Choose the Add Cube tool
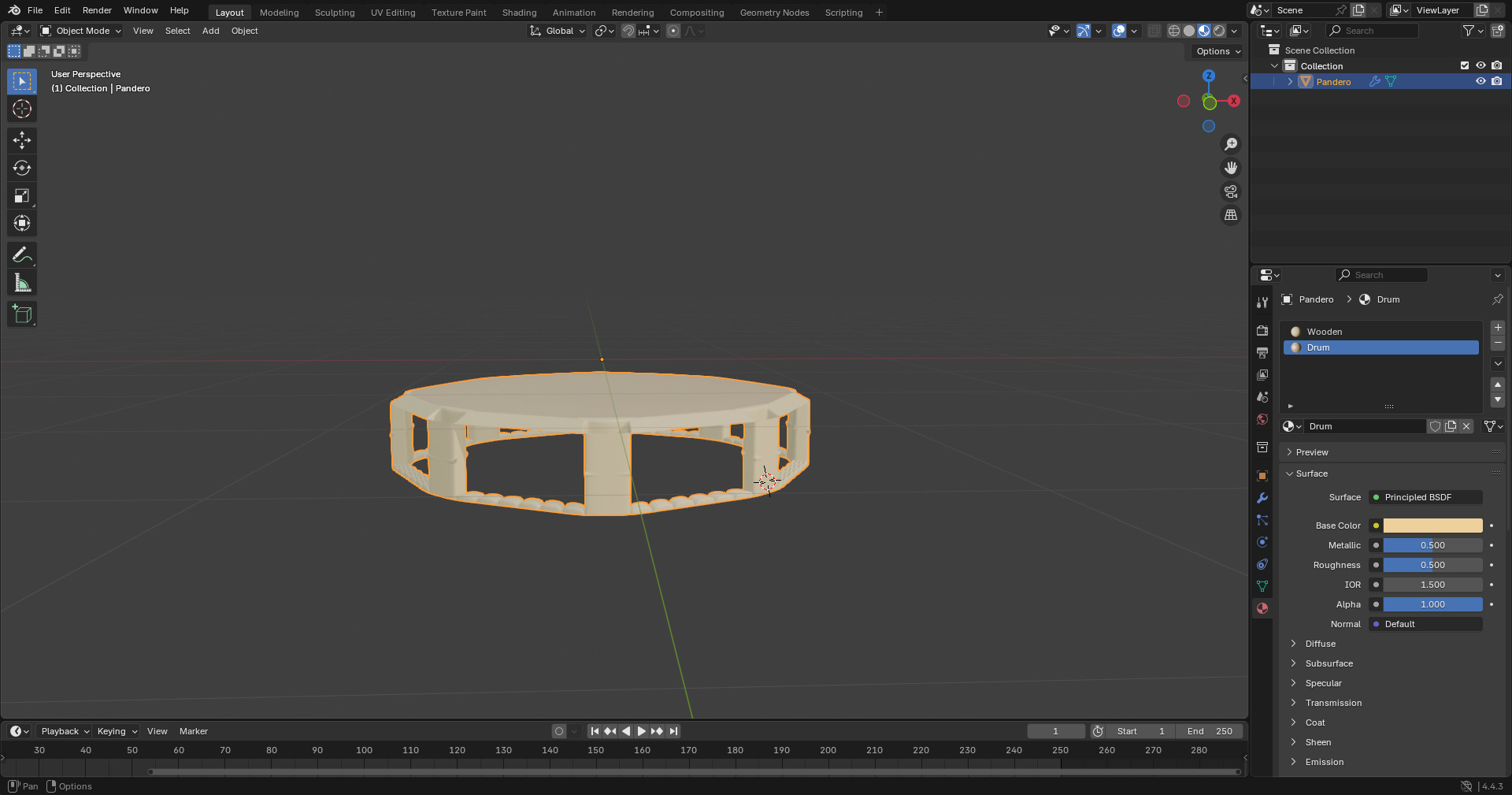The image size is (1512, 795). [x=22, y=314]
